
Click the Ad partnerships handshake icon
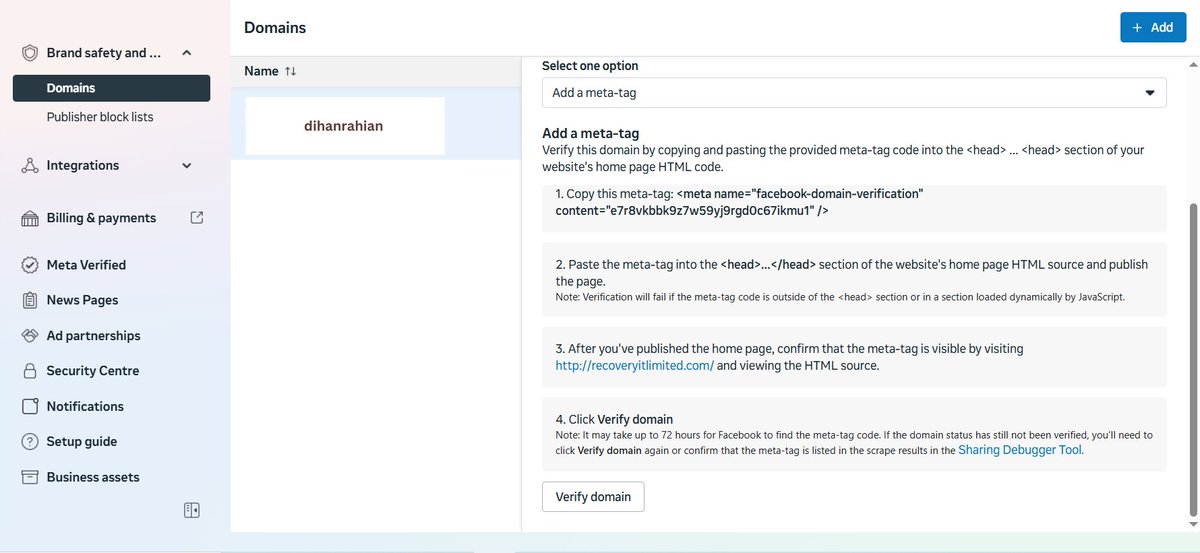(x=29, y=336)
